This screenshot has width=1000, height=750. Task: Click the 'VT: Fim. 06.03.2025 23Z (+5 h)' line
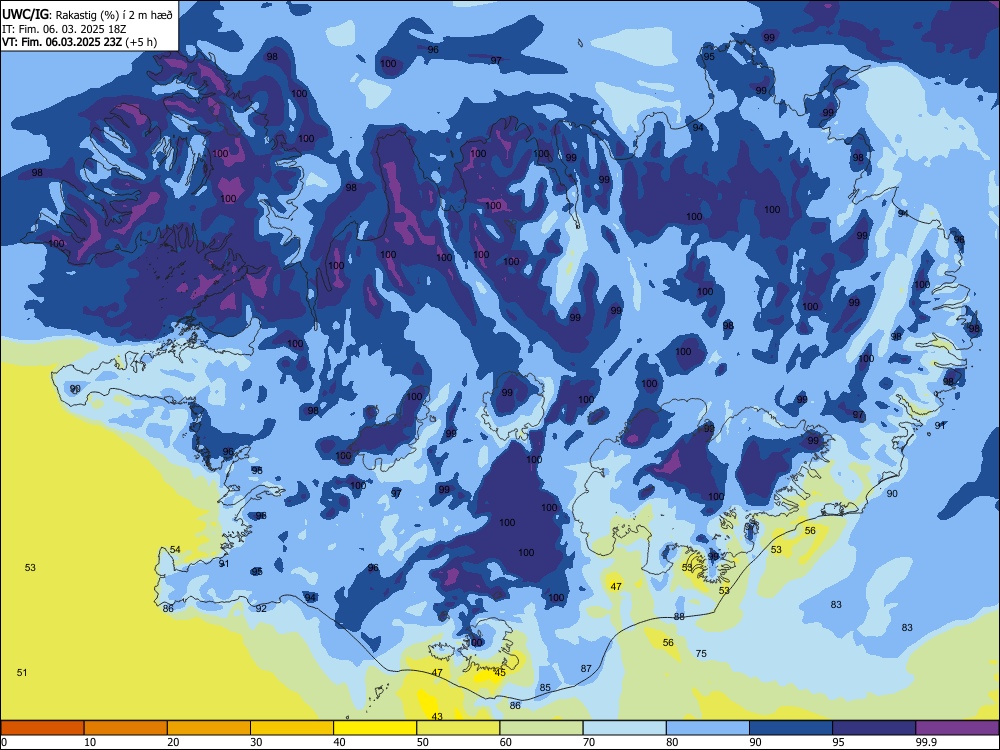point(80,42)
